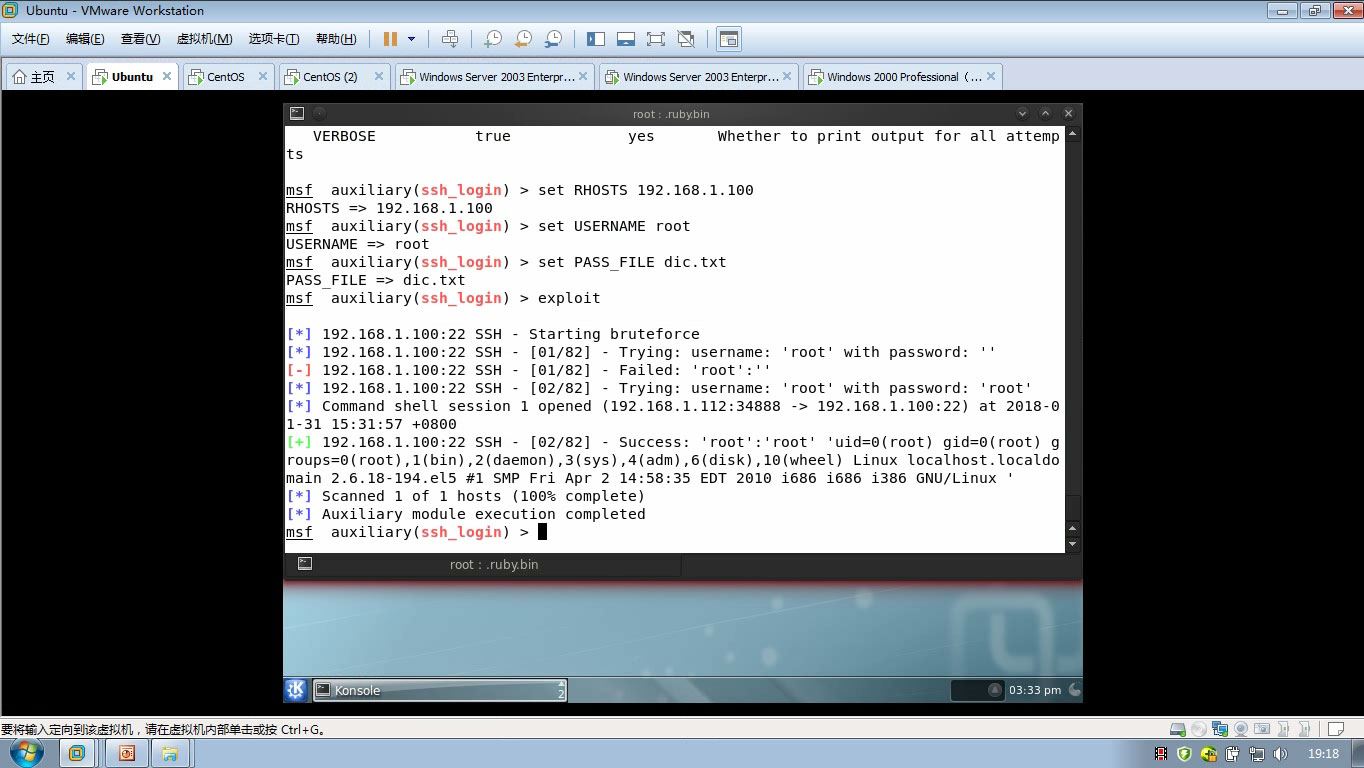Click the red film-strip tray icon
Image resolution: width=1364 pixels, height=768 pixels.
click(1161, 754)
